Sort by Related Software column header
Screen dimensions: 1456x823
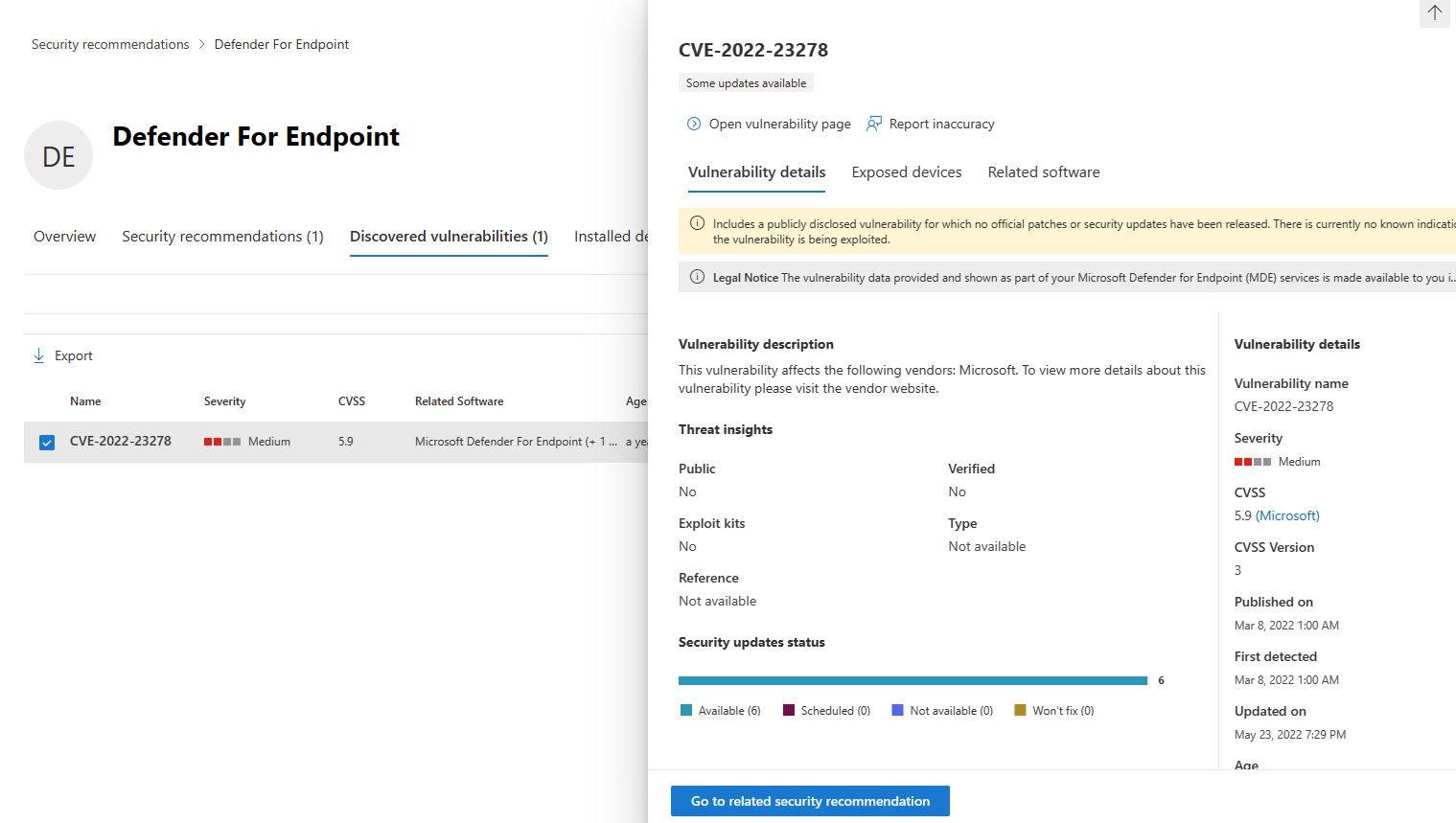click(459, 401)
